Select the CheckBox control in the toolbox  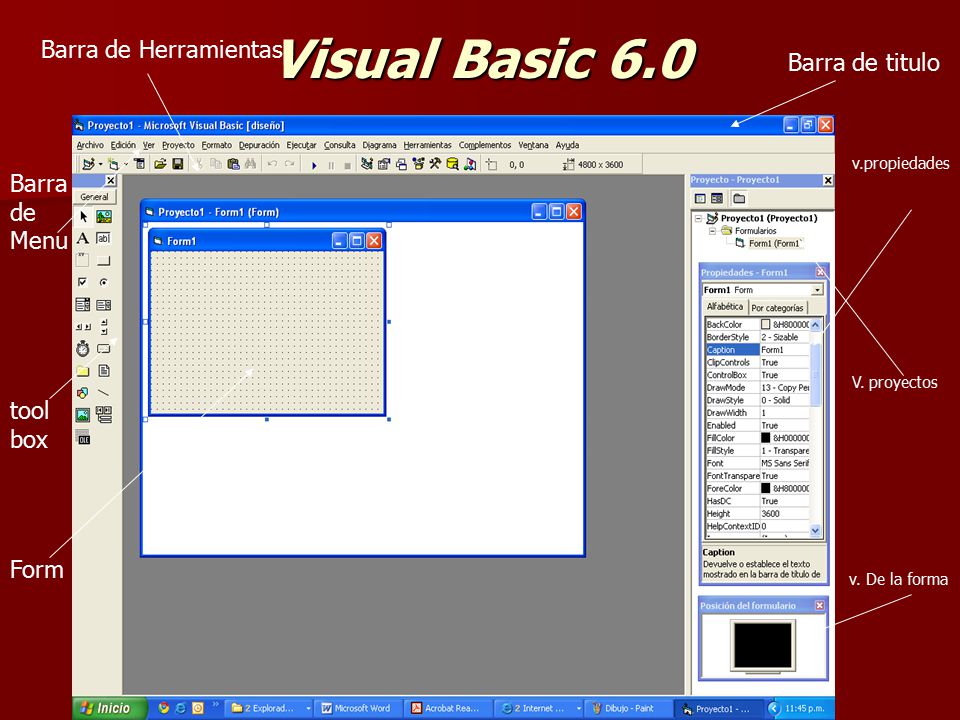pyautogui.click(x=83, y=282)
